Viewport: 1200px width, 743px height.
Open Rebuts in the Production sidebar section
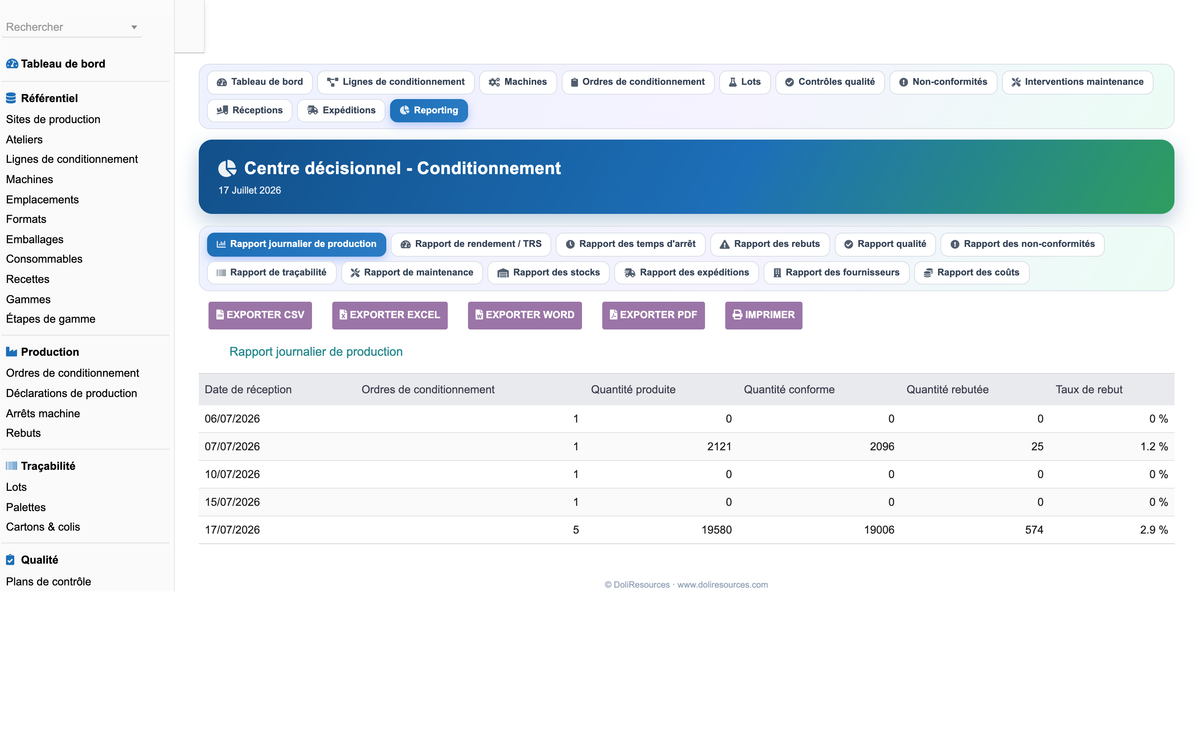(x=23, y=433)
